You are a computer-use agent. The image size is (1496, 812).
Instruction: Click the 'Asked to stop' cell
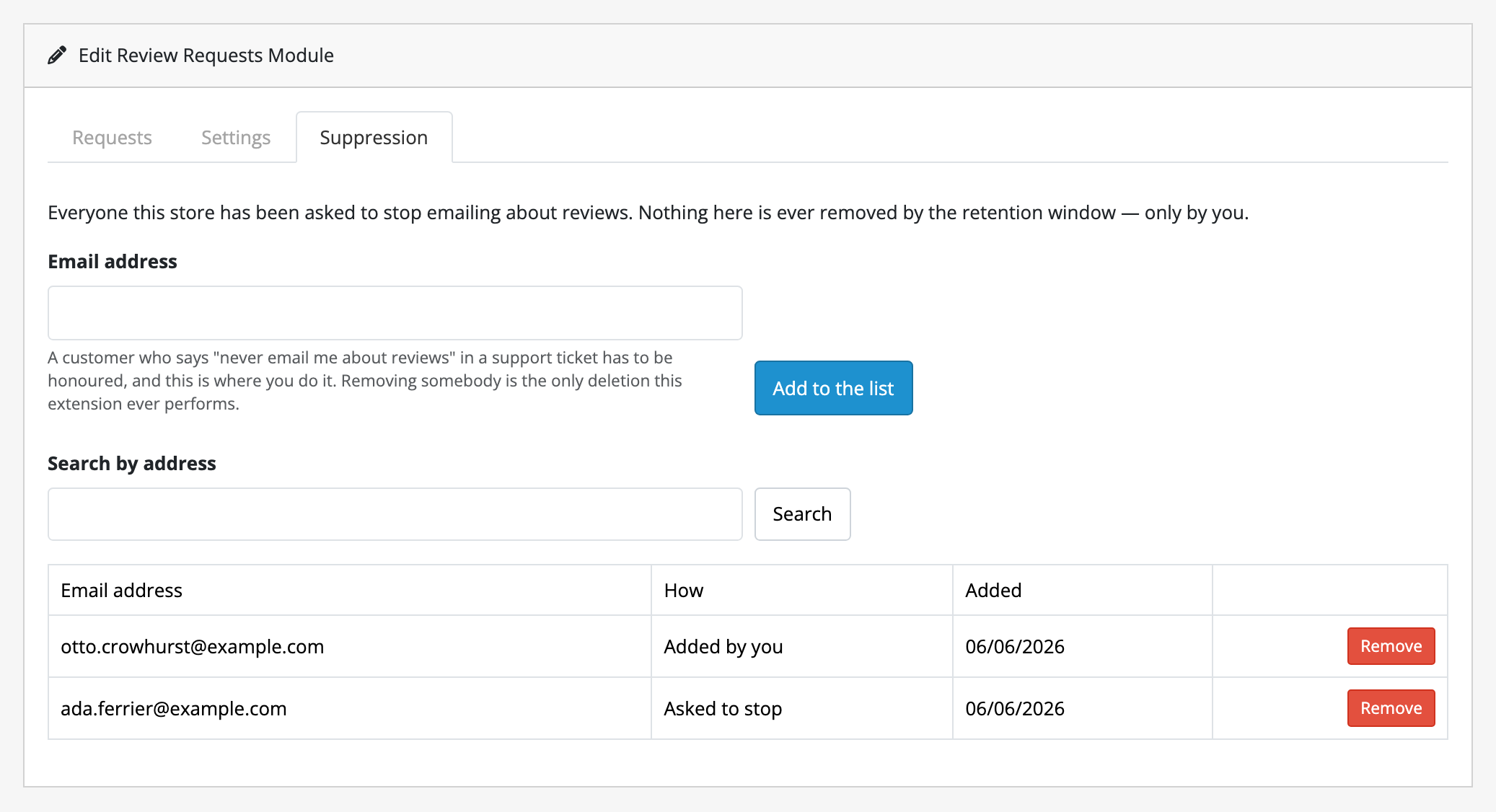(x=801, y=708)
